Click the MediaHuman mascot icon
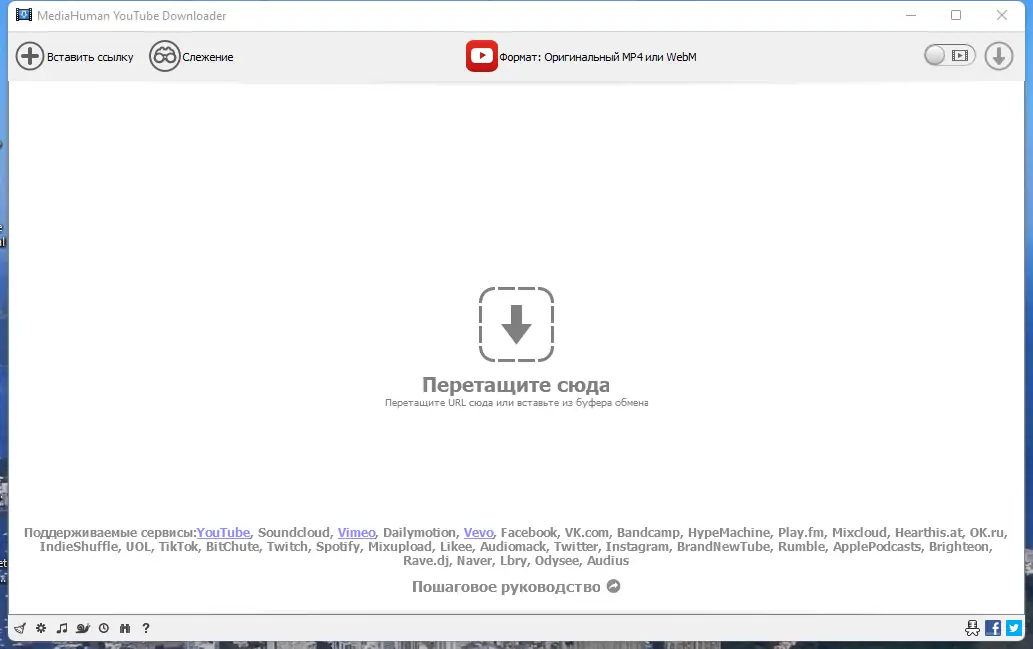Image resolution: width=1033 pixels, height=649 pixels. pos(972,628)
